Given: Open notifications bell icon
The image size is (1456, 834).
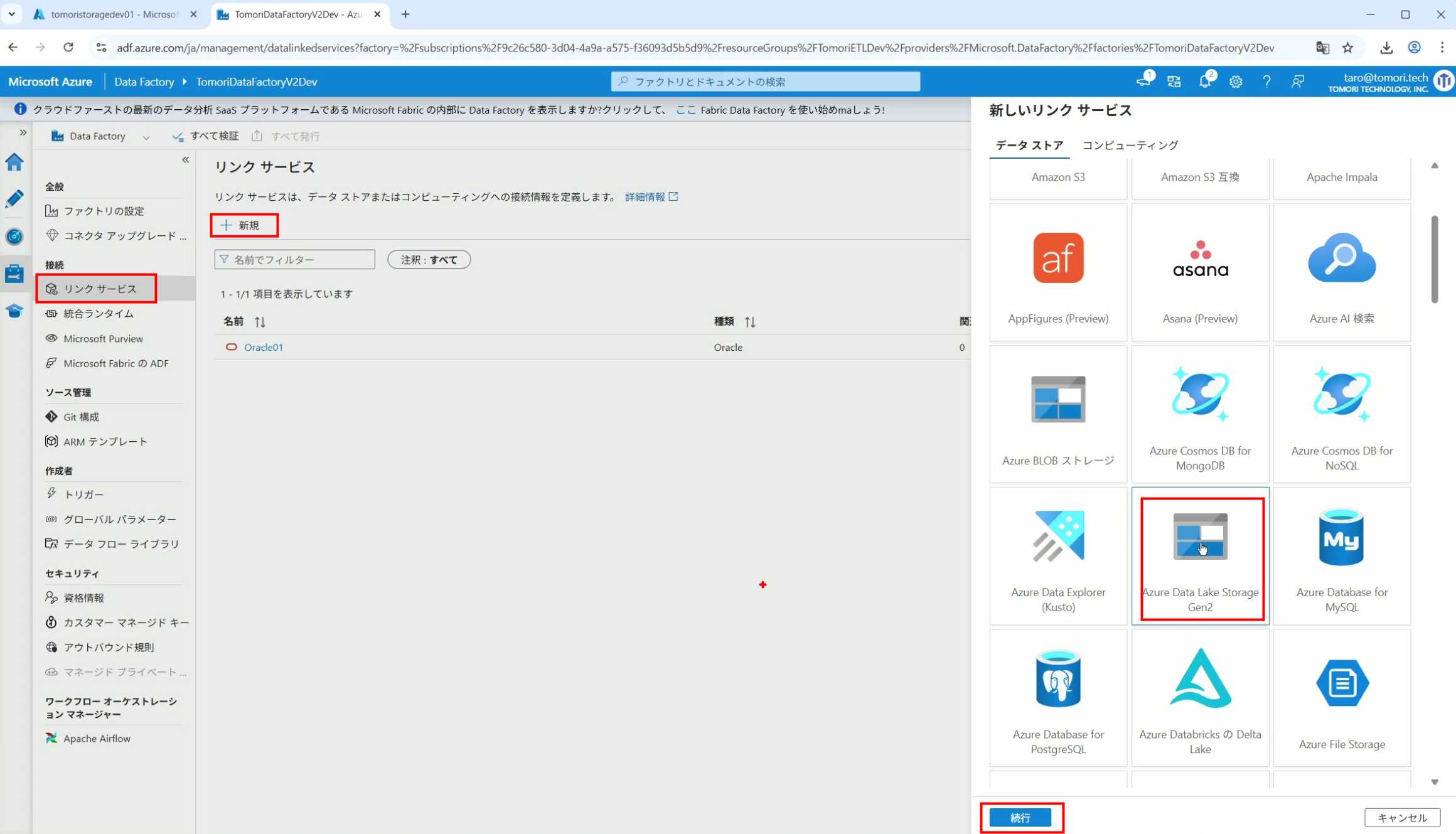Looking at the screenshot, I should point(1204,82).
